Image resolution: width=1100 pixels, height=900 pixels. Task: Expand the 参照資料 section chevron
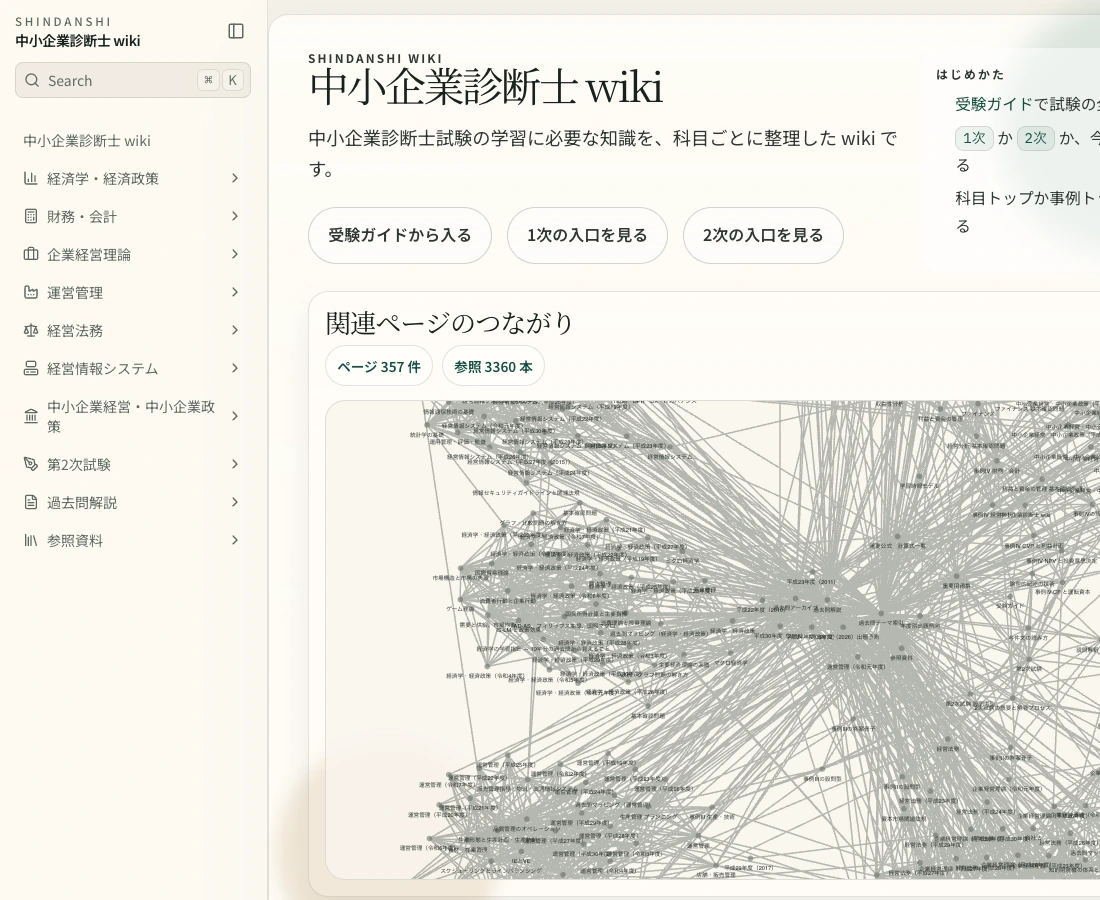coord(235,539)
